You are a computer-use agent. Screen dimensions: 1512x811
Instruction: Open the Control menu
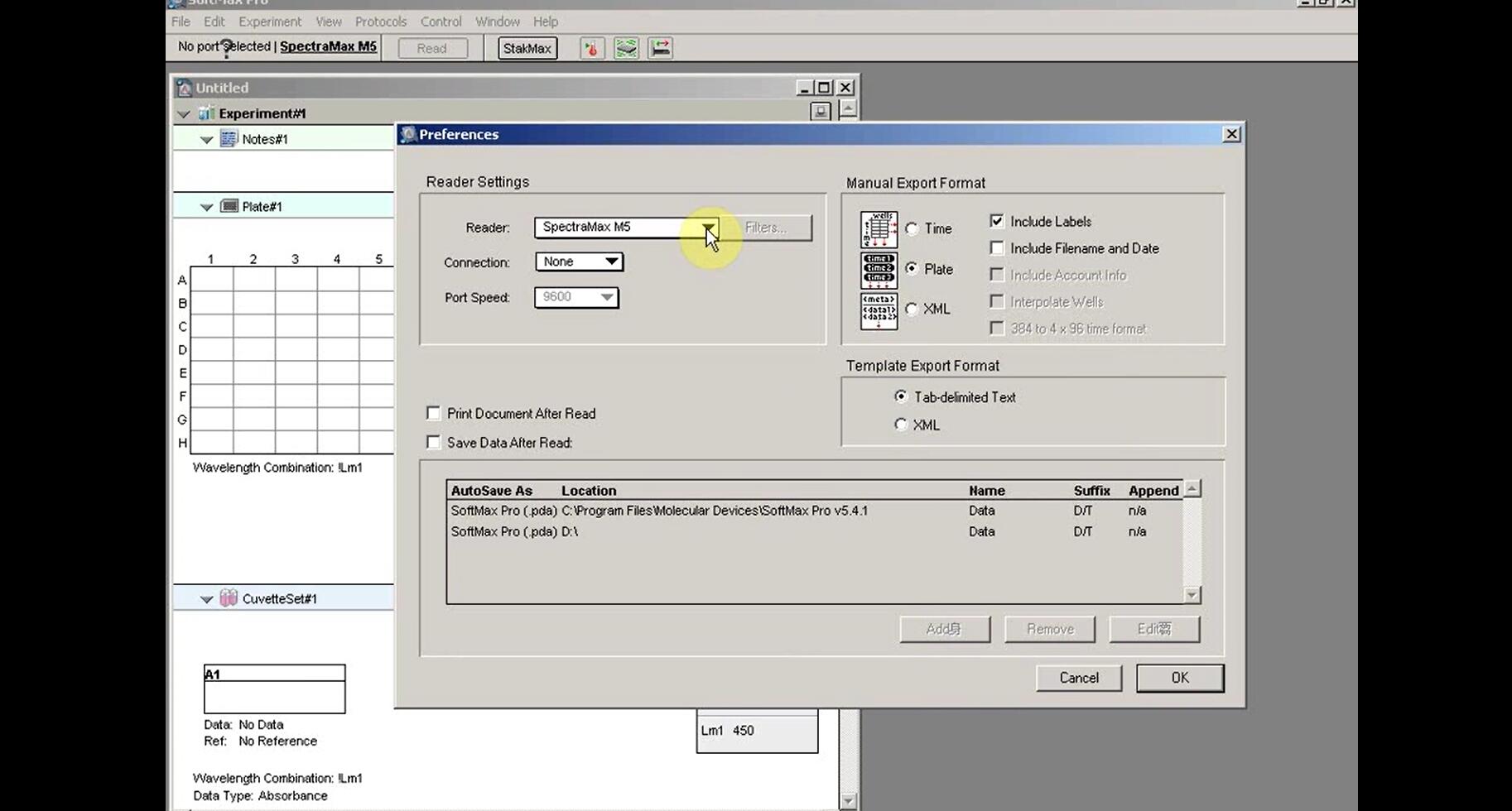pos(441,22)
